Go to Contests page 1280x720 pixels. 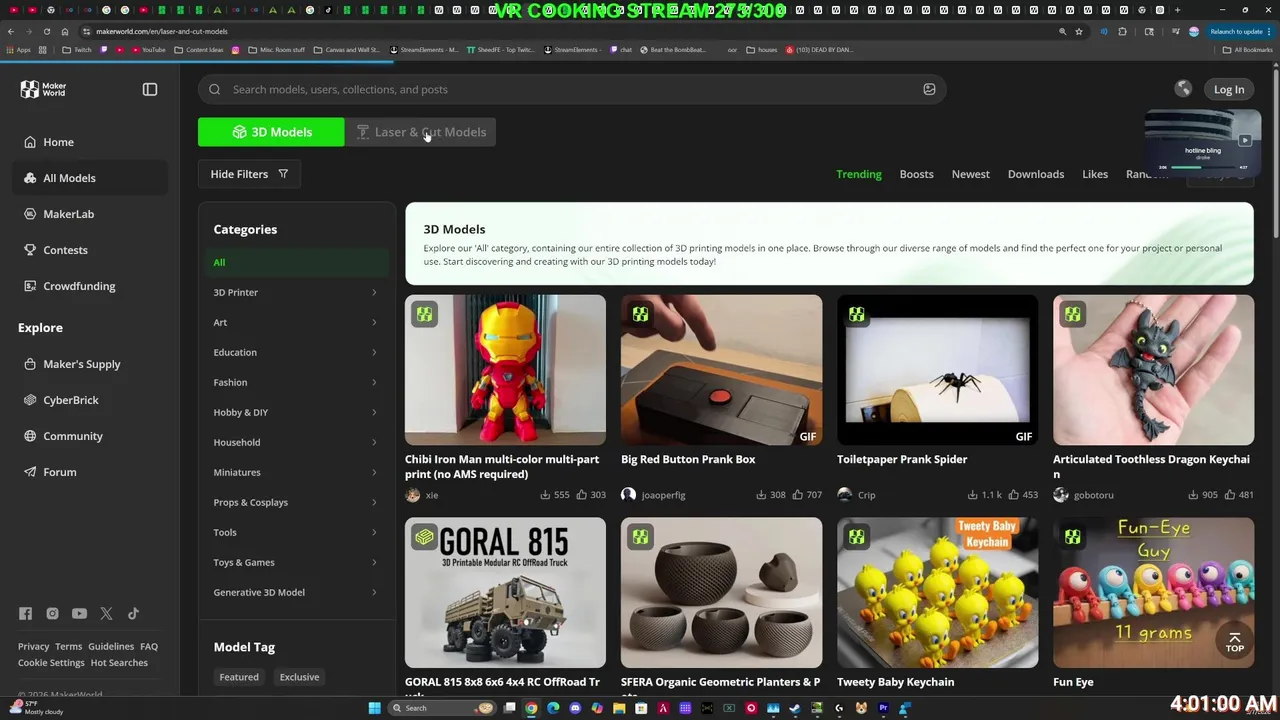click(65, 250)
